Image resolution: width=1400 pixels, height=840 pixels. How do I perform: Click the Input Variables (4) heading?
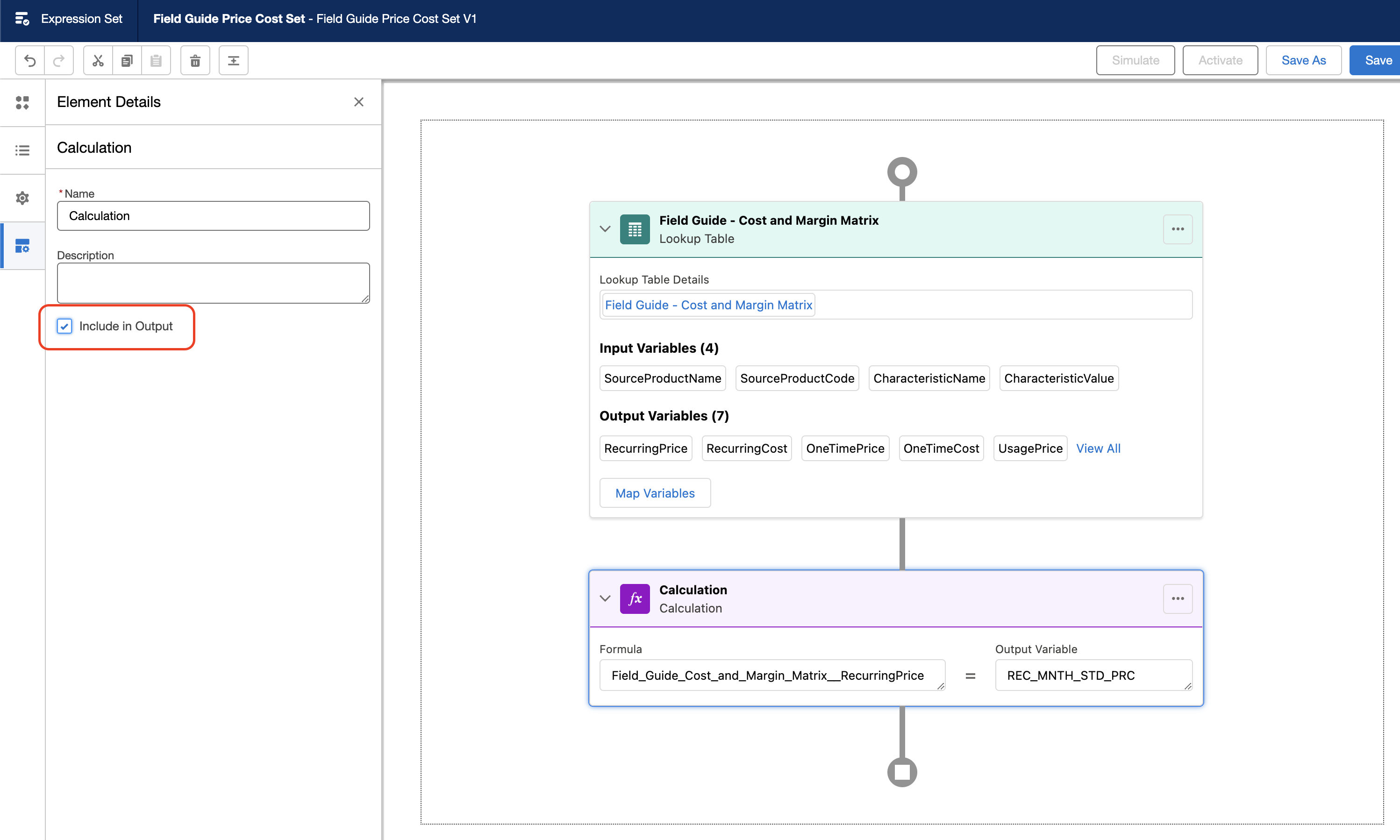(659, 348)
